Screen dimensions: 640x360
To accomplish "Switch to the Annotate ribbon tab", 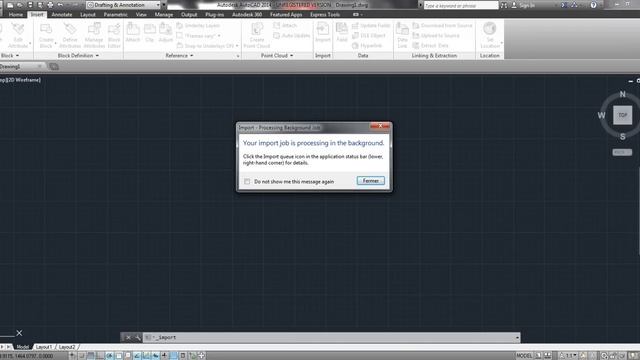I will (62, 14).
